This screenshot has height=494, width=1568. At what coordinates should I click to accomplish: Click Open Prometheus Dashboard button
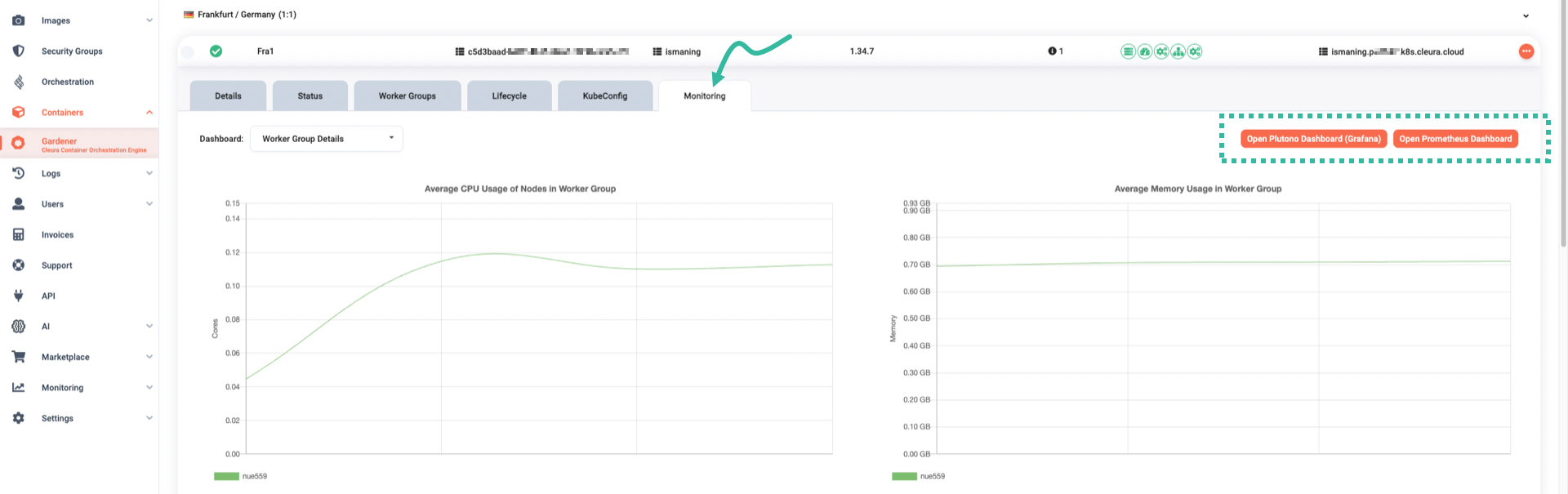tap(1455, 139)
